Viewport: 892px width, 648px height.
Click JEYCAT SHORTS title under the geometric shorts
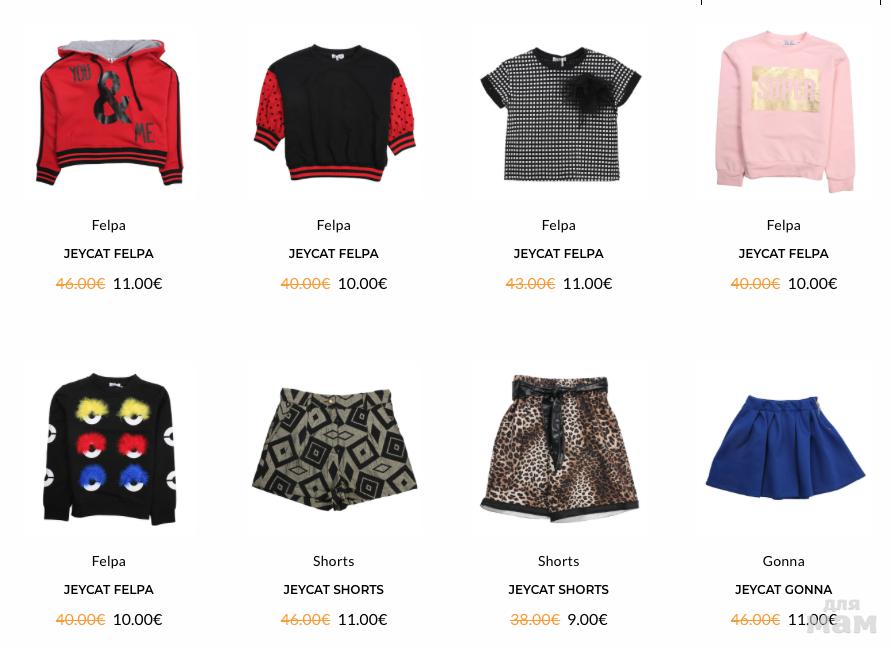[333, 589]
